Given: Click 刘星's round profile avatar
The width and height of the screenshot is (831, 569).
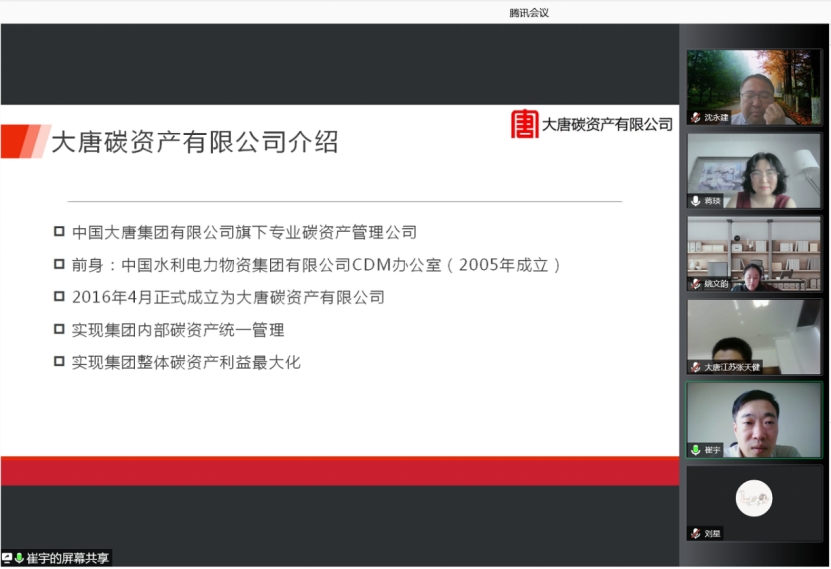Looking at the screenshot, I should (x=754, y=498).
